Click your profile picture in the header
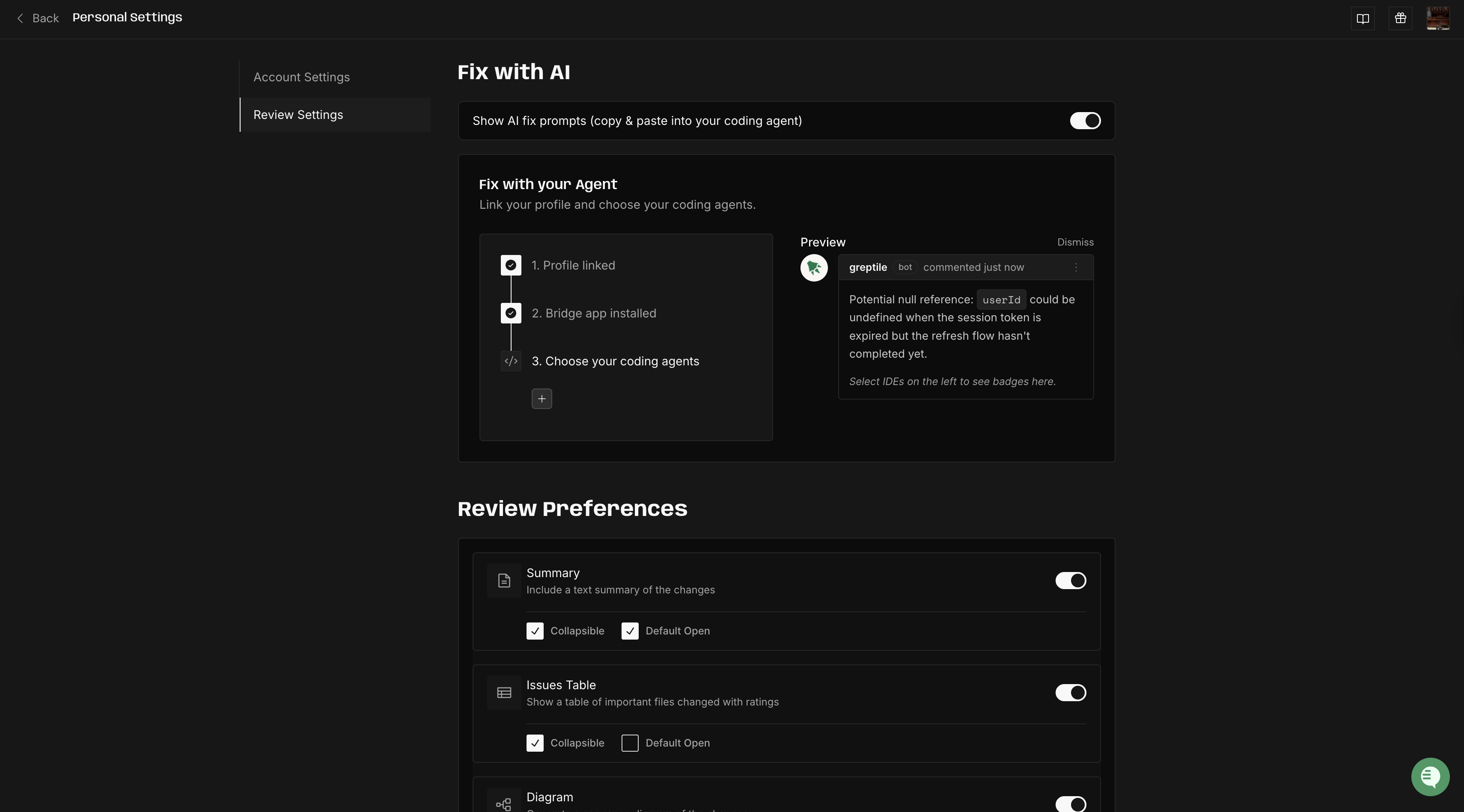The height and width of the screenshot is (812, 1464). [1438, 18]
